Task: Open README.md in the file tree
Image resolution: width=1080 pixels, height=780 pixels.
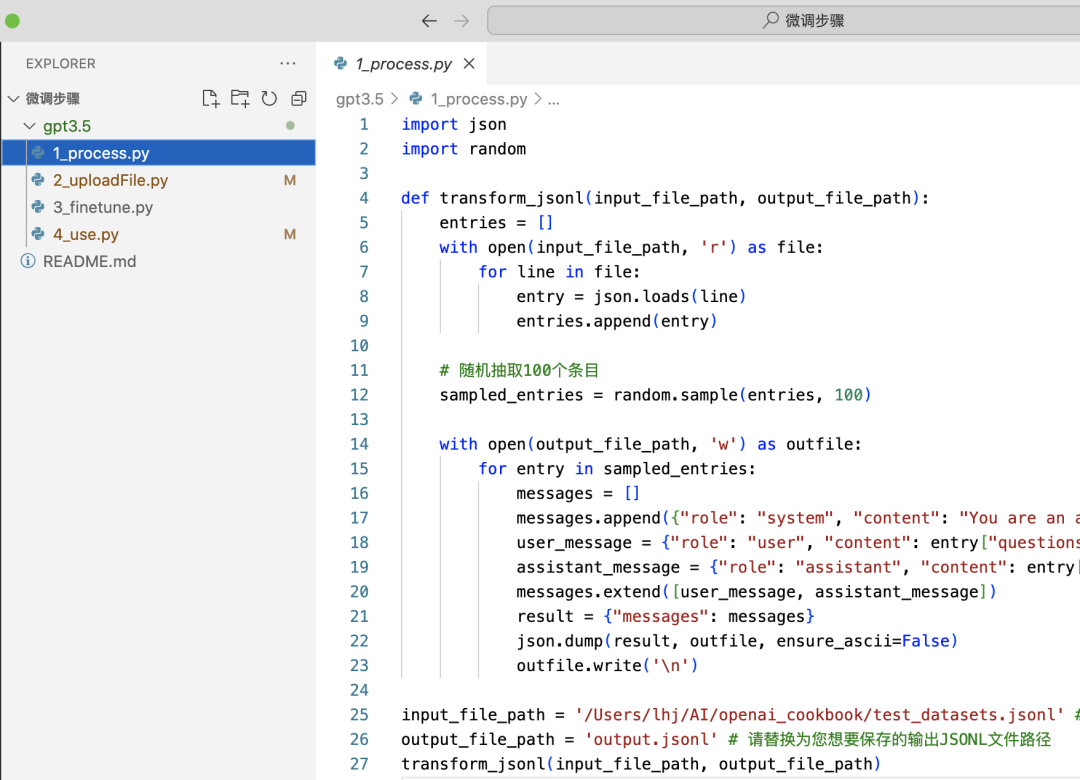Action: coord(158,261)
